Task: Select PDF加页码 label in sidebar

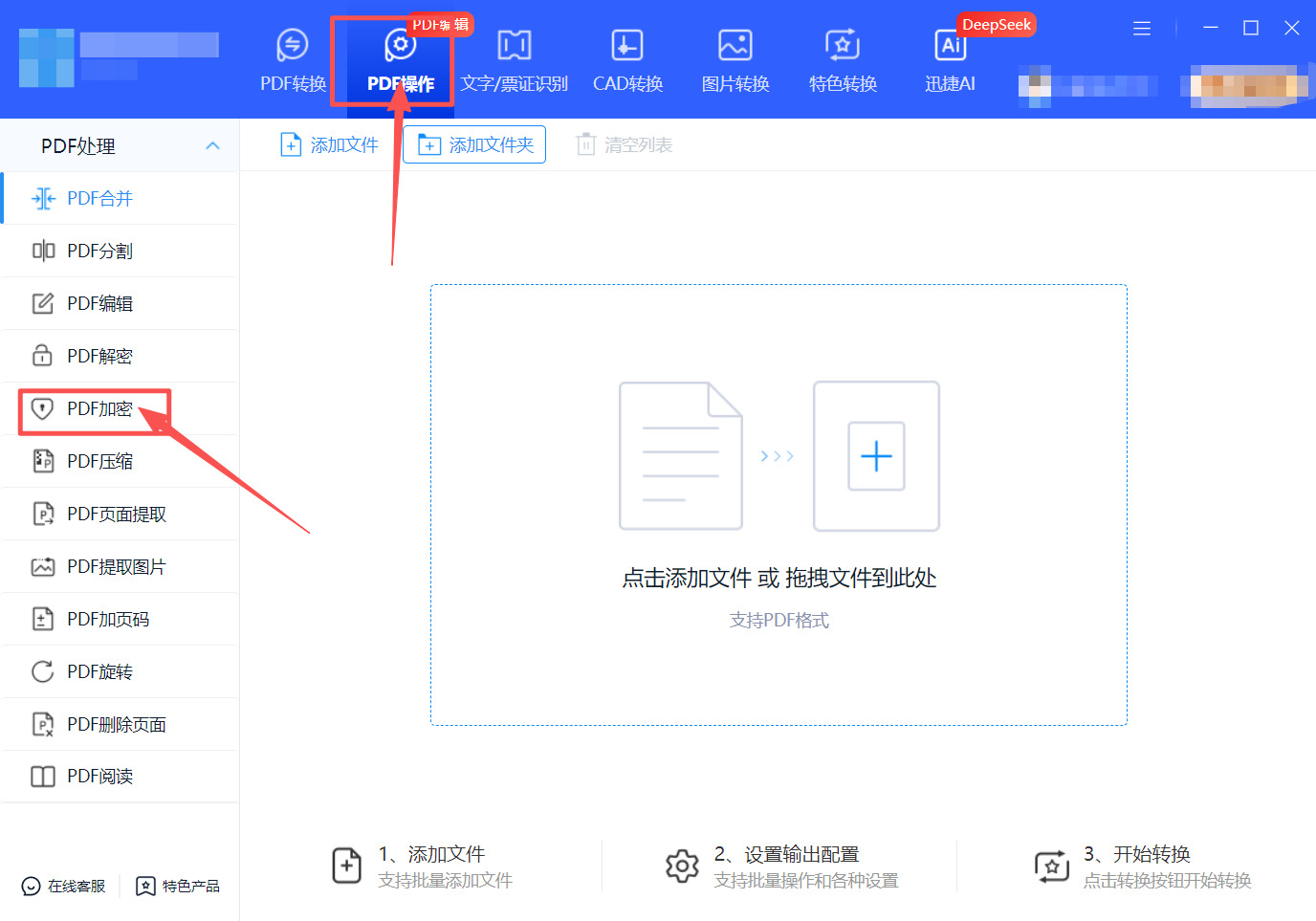Action: [108, 619]
